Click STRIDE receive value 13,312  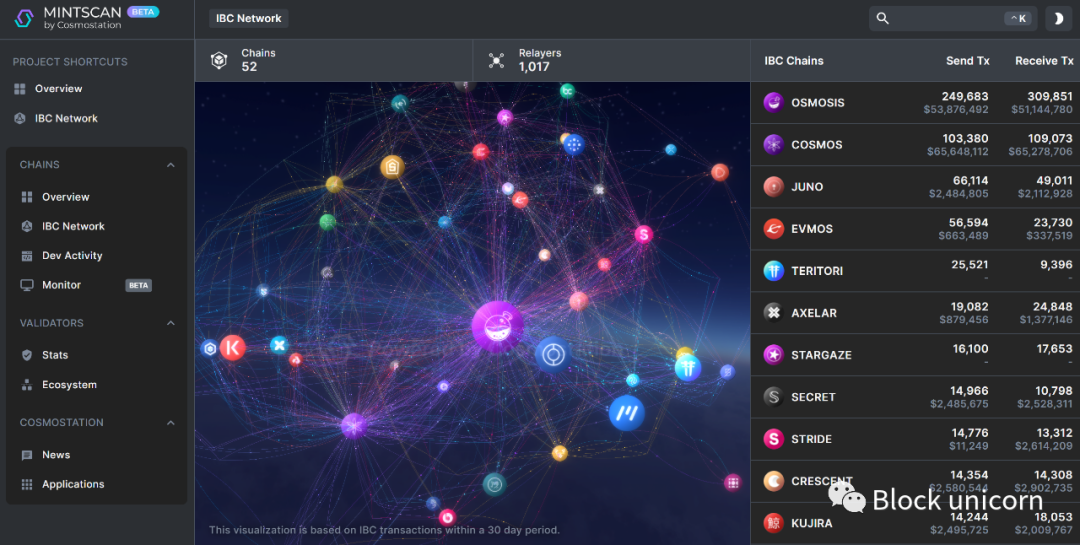(1053, 433)
